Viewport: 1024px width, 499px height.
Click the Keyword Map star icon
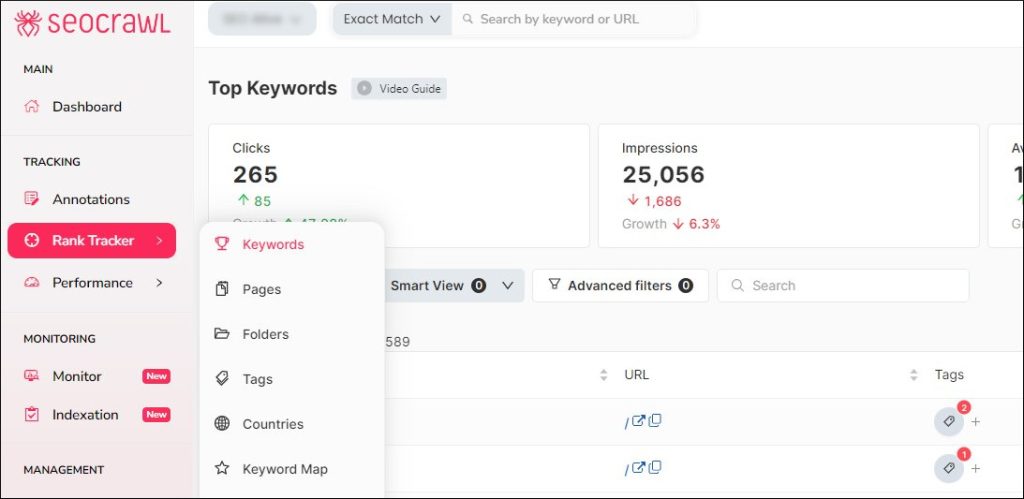222,468
